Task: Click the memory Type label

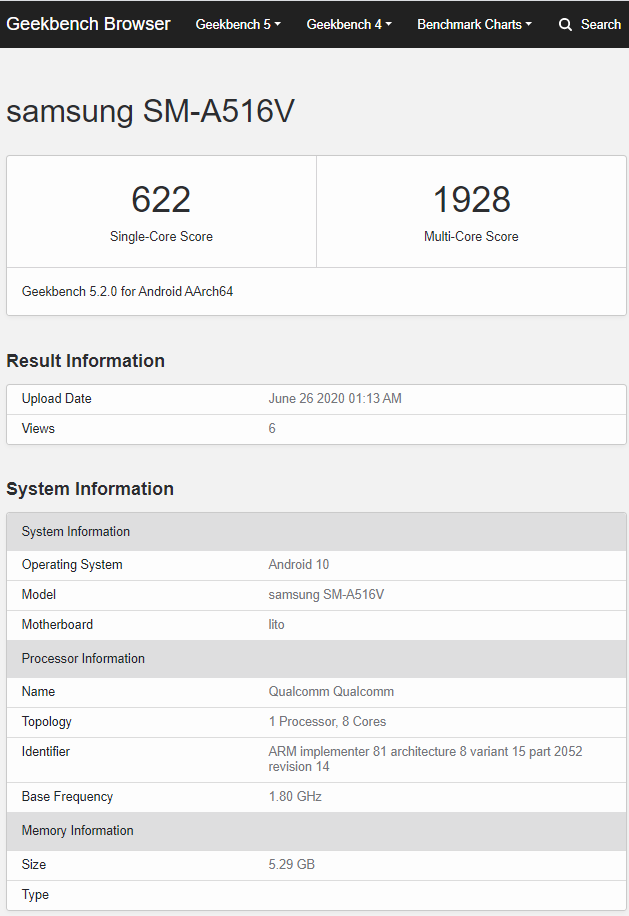Action: click(x=35, y=895)
